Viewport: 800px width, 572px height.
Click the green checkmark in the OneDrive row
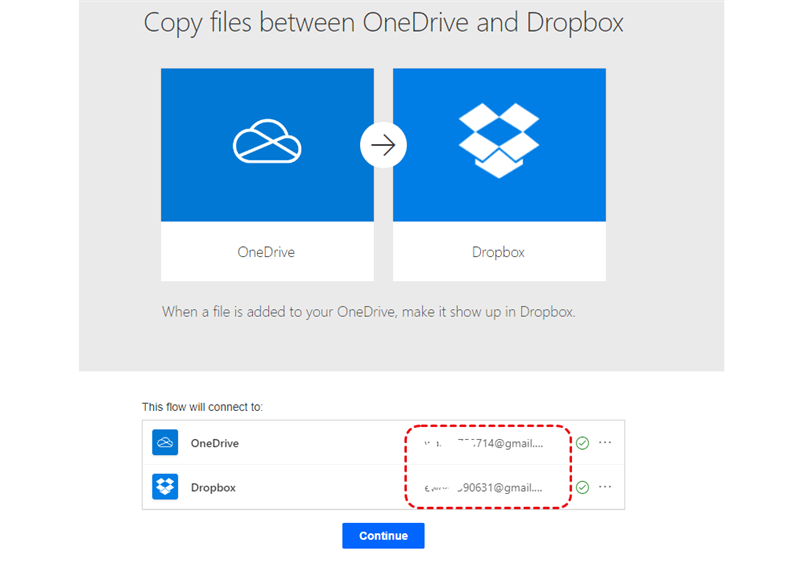tap(582, 443)
